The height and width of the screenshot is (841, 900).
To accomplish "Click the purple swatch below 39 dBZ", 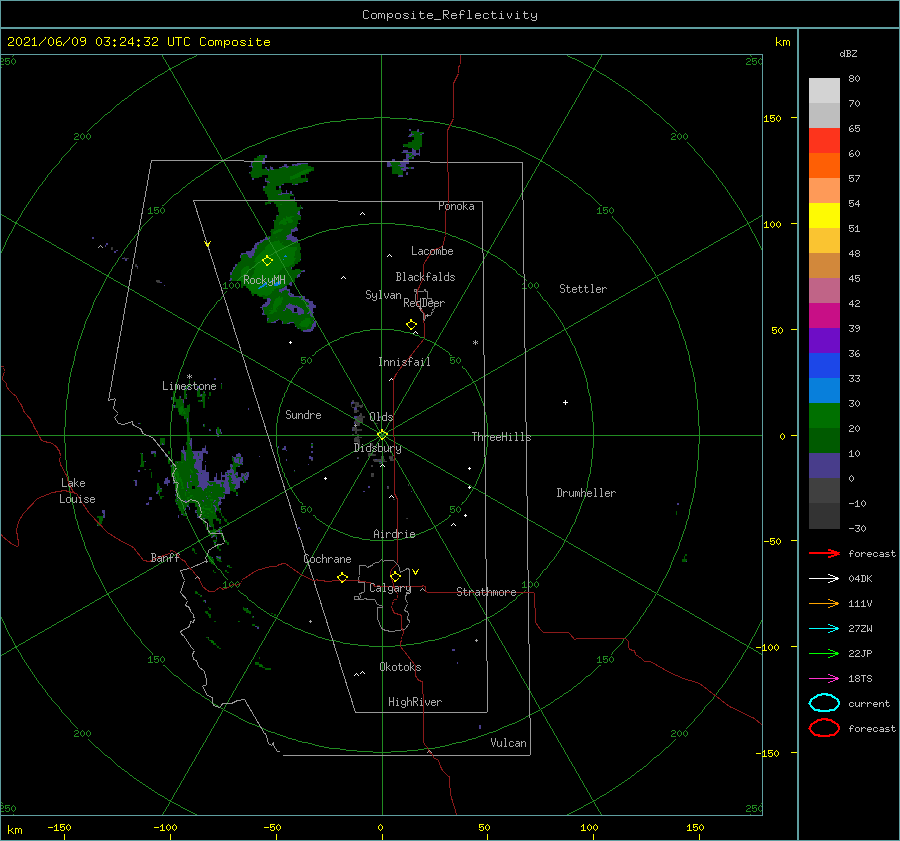I will (x=824, y=340).
